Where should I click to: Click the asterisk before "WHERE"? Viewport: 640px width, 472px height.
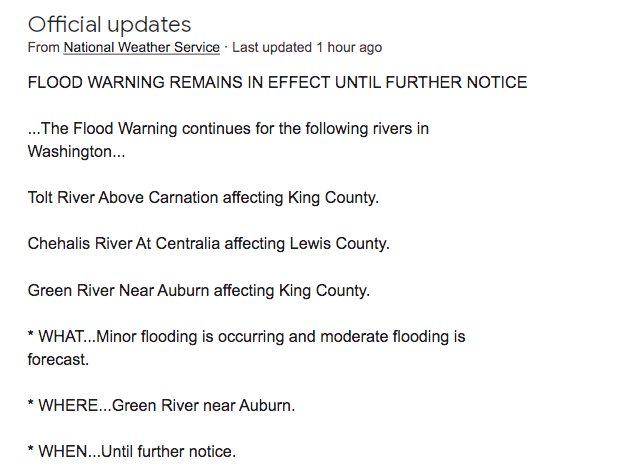click(31, 405)
